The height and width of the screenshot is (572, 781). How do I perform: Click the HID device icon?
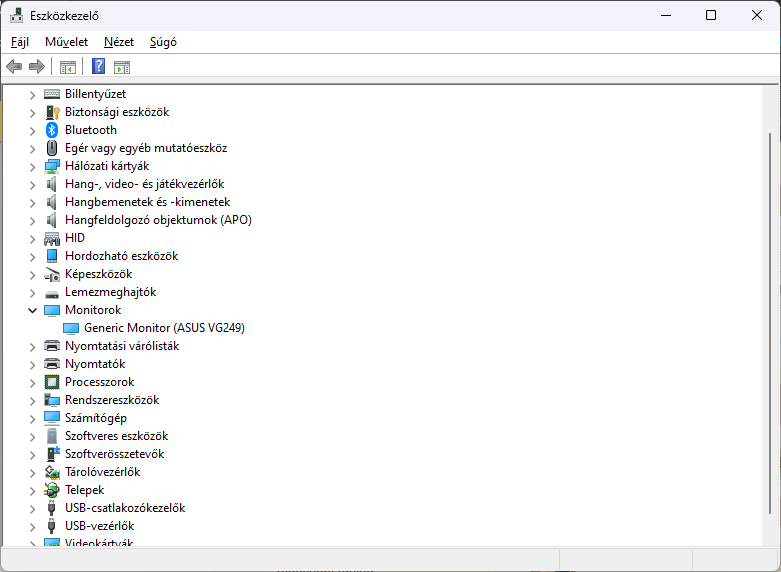(52, 239)
